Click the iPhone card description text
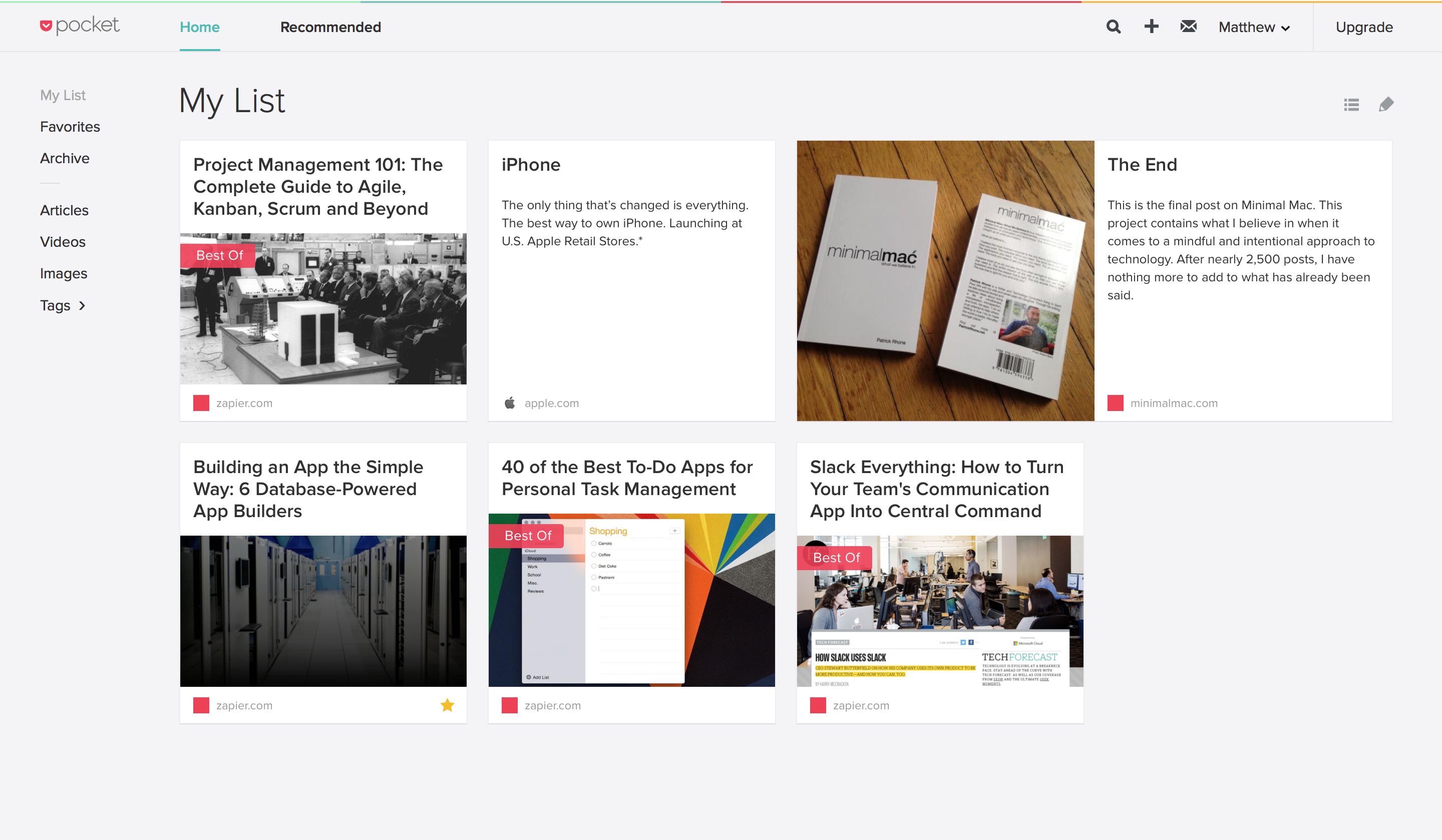This screenshot has width=1442, height=840. point(625,223)
